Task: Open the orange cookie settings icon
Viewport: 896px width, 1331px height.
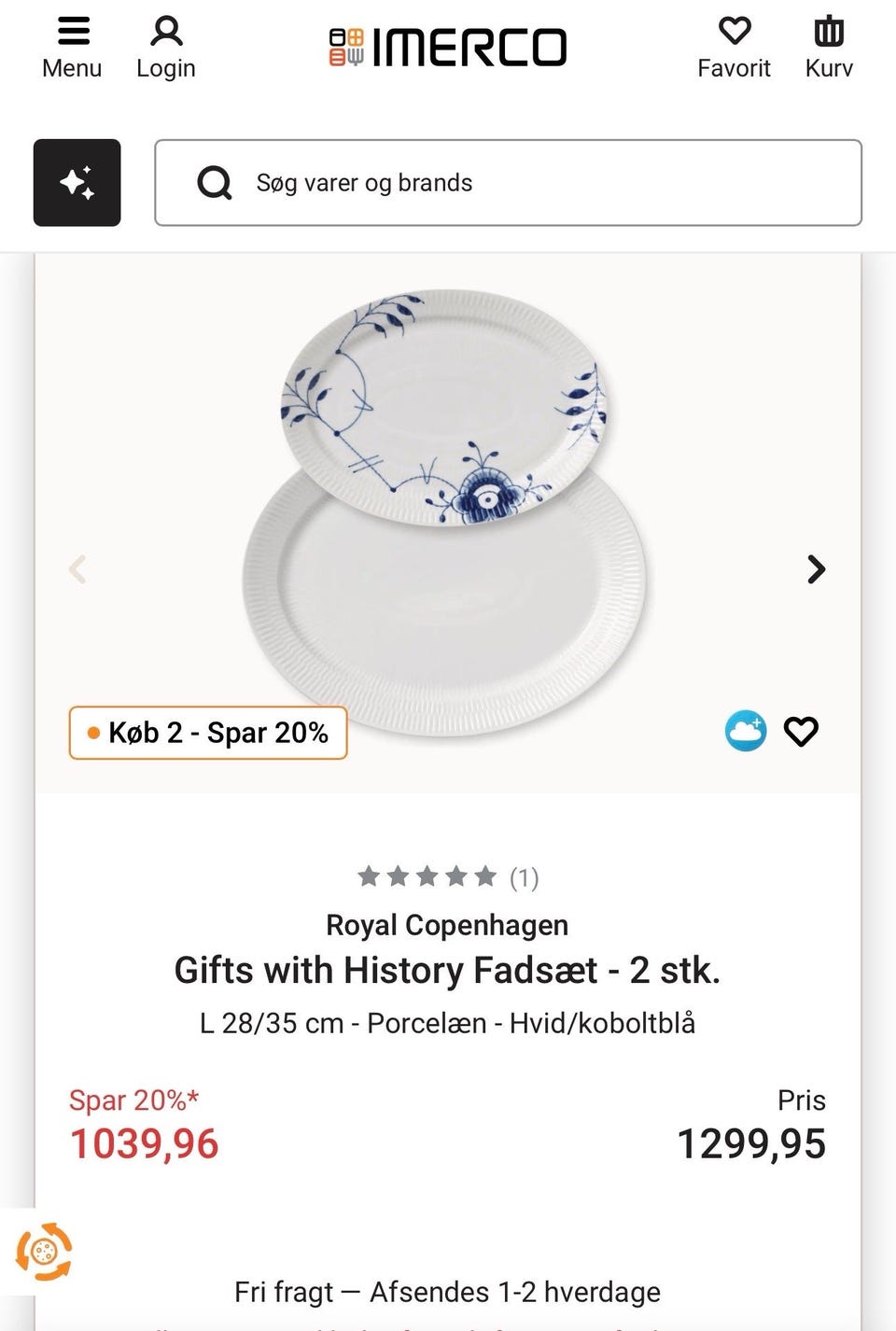Action: [x=43, y=1251]
